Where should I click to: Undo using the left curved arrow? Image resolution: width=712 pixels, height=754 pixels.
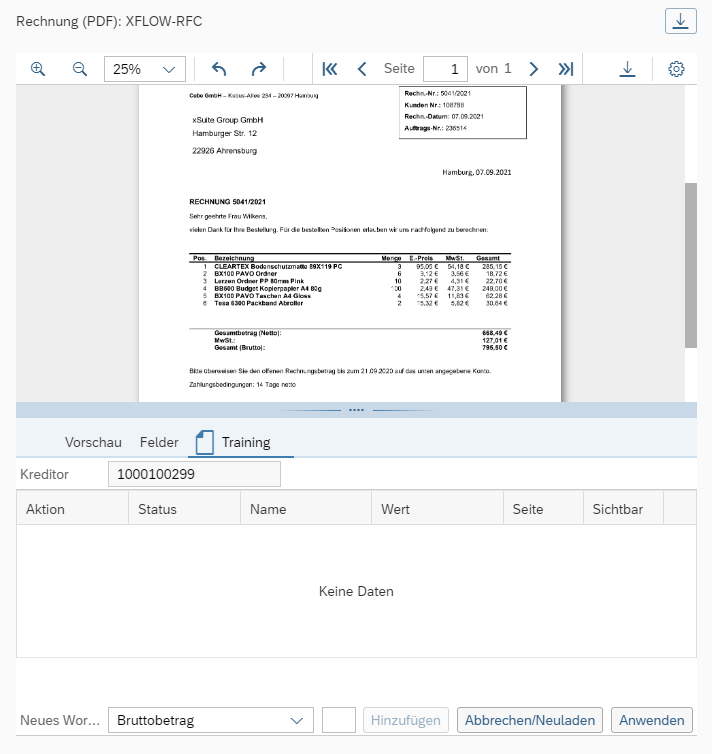[x=219, y=69]
